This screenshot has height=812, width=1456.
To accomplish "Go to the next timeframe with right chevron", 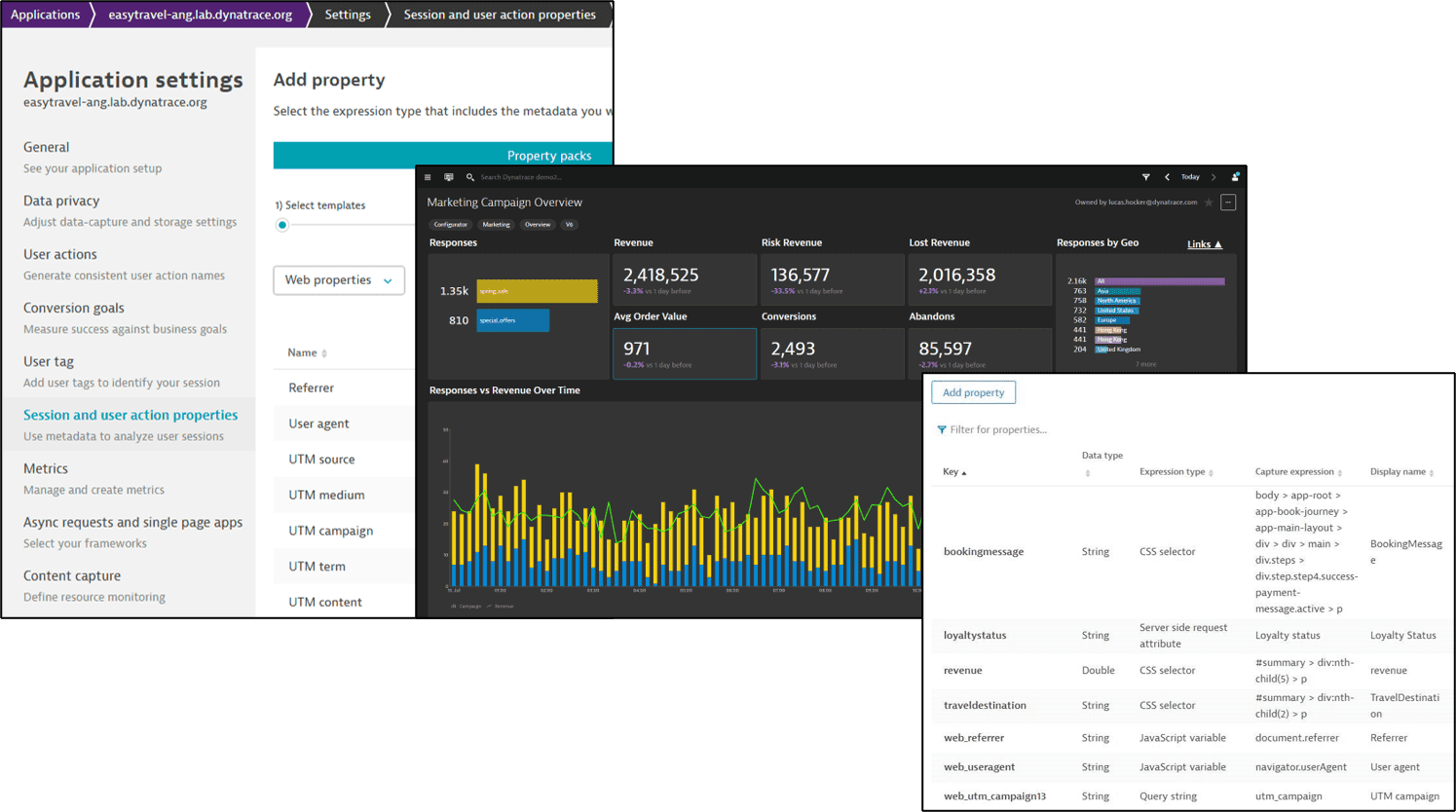I will (x=1213, y=177).
